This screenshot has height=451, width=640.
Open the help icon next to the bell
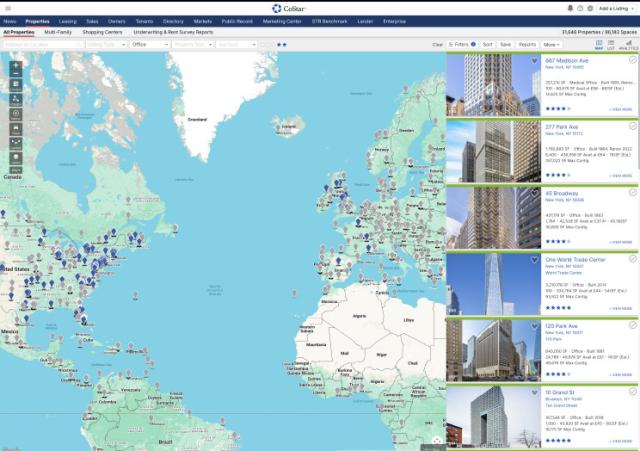point(580,8)
